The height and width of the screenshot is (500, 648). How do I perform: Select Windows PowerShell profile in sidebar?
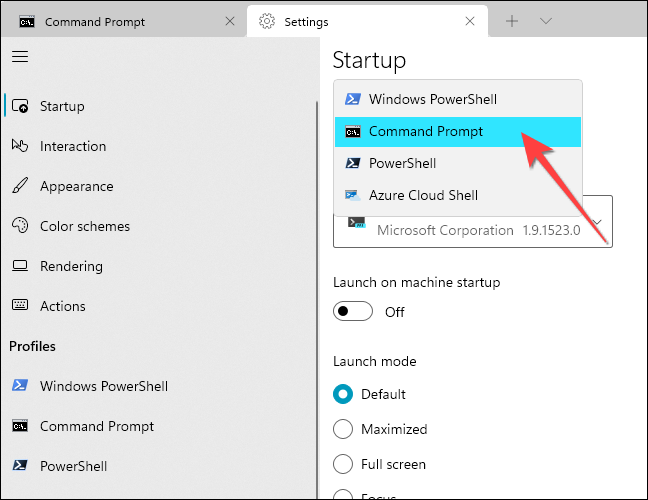click(103, 386)
